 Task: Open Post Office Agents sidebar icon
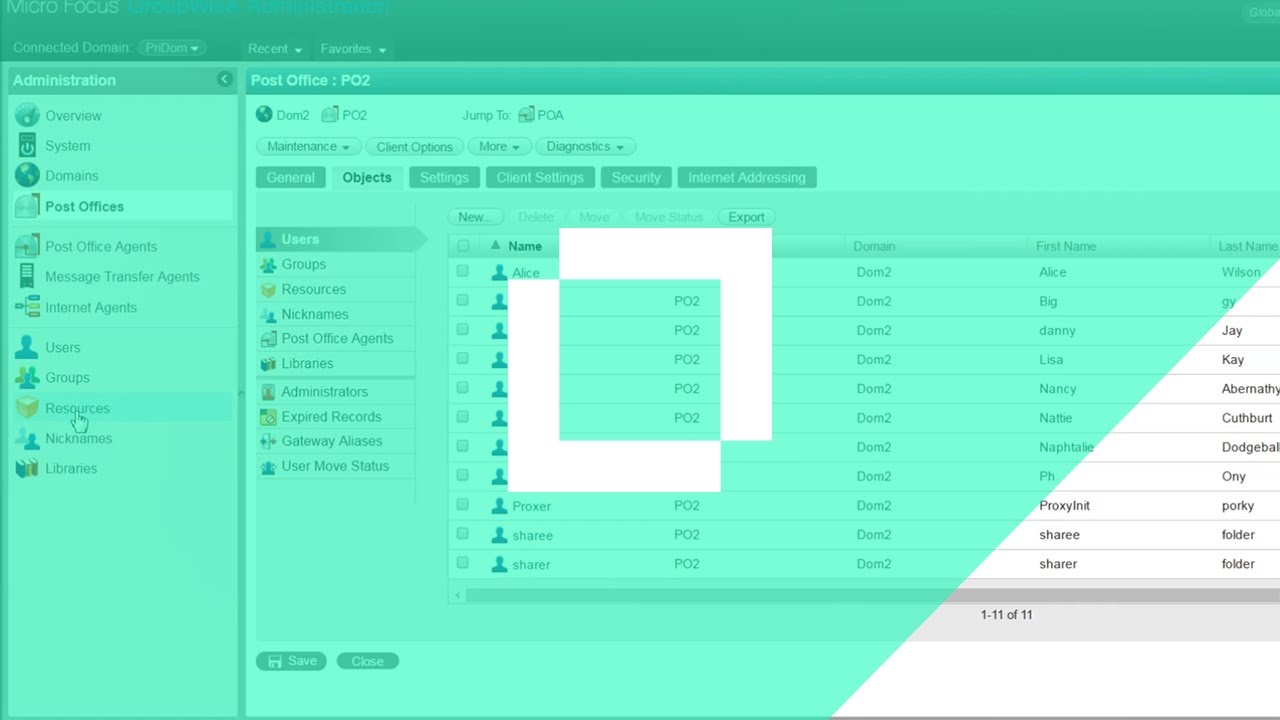[x=27, y=246]
